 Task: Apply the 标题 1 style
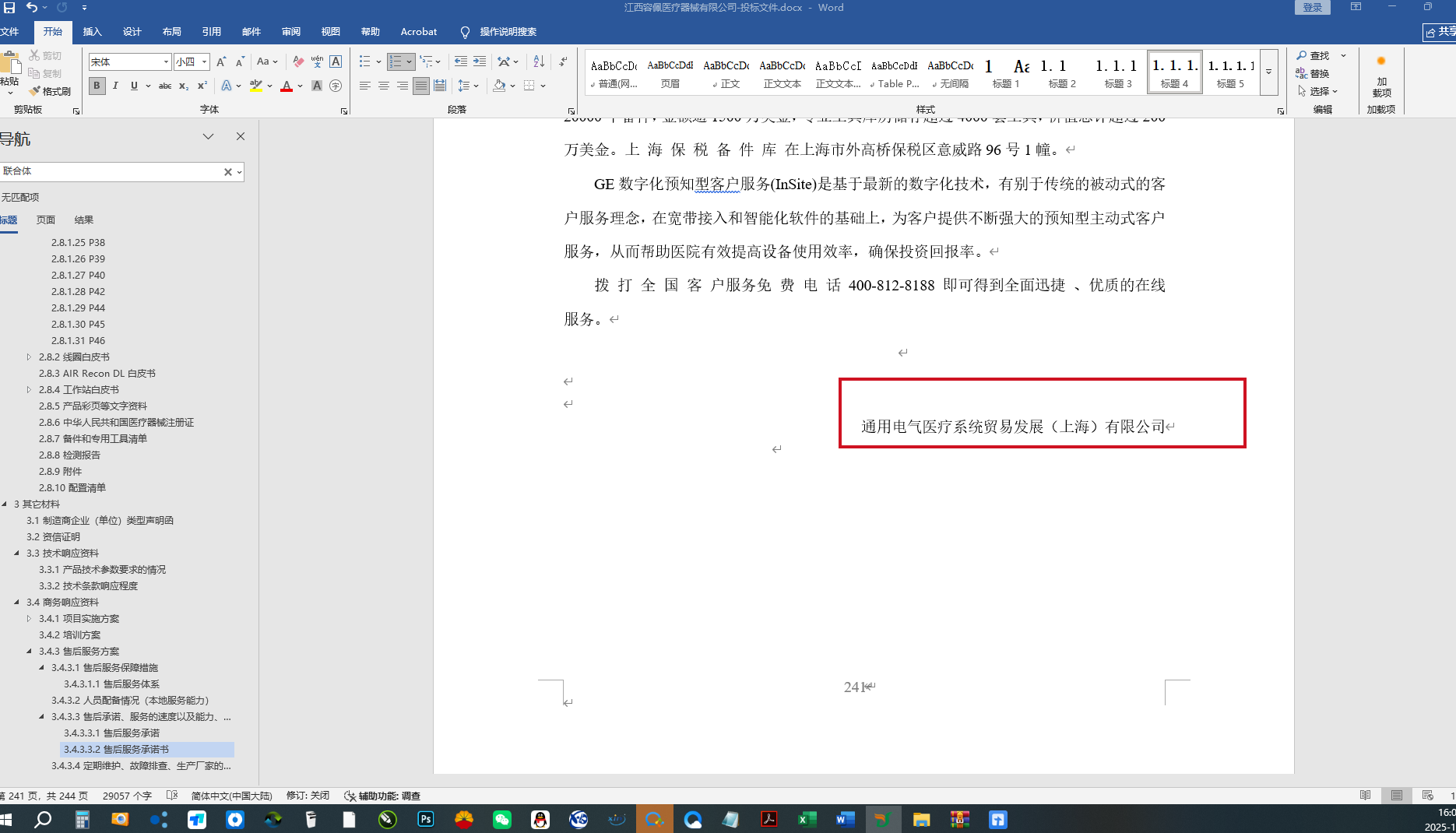point(1006,72)
